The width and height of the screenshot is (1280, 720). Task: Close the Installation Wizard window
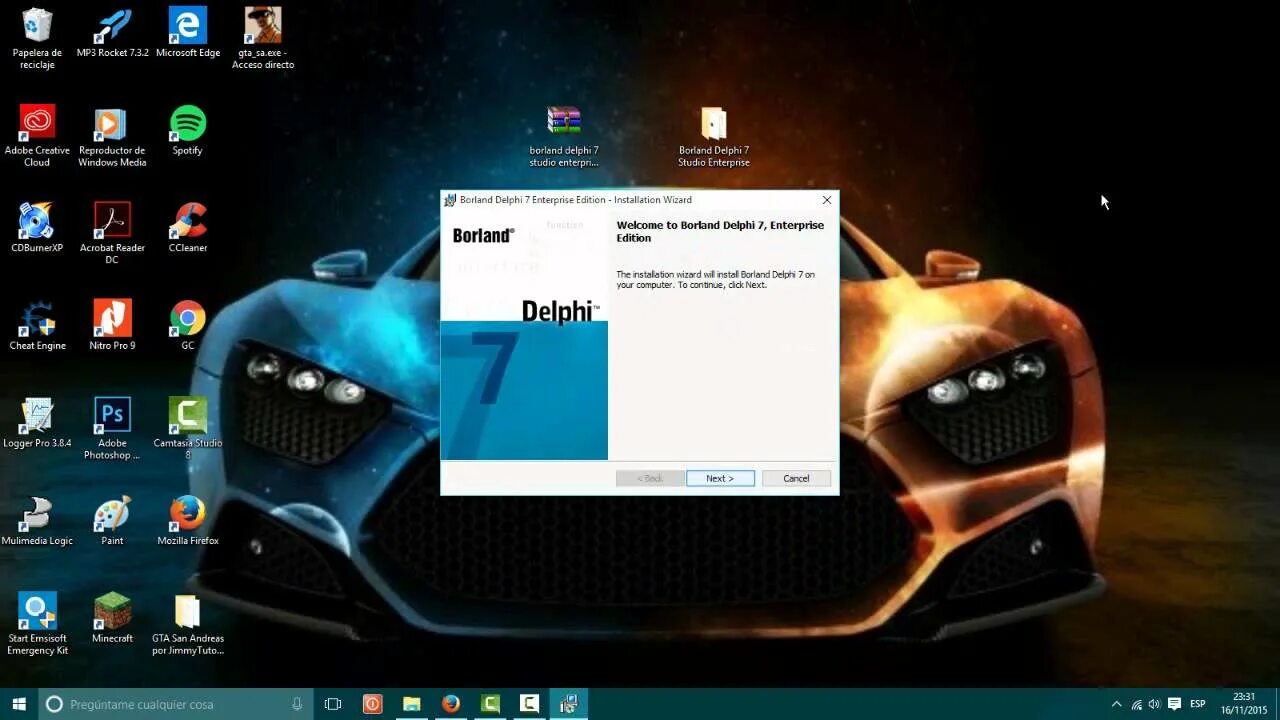point(826,200)
